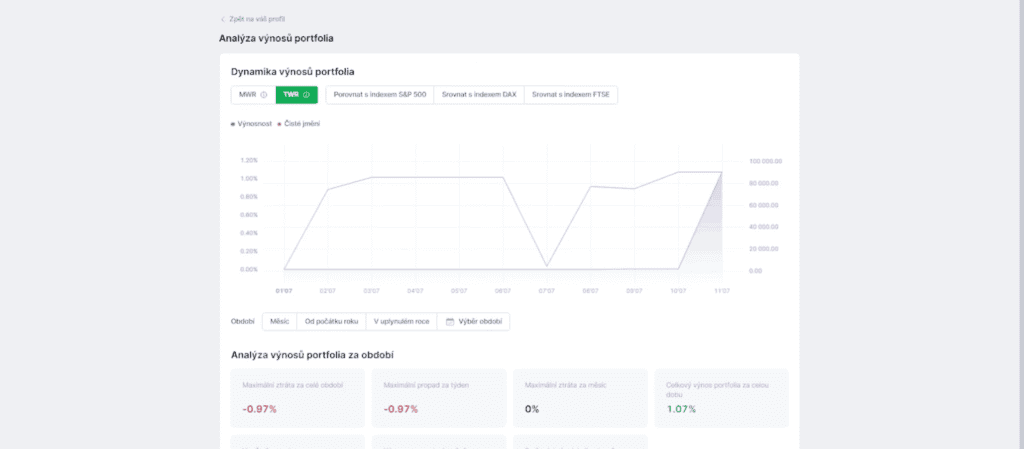Click the back chevron arrow icon
This screenshot has width=1024, height=449.
(222, 19)
